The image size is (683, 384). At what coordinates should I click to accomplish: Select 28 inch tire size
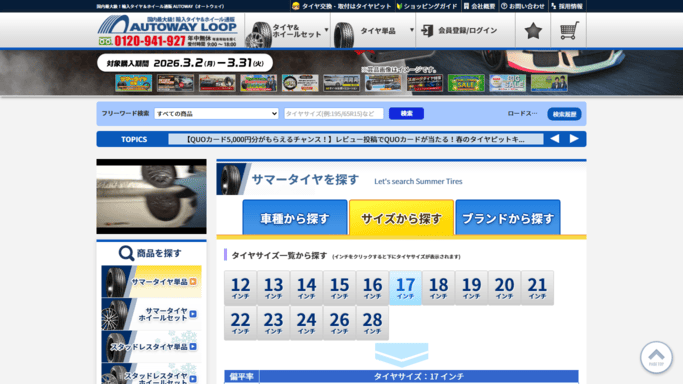click(x=372, y=323)
